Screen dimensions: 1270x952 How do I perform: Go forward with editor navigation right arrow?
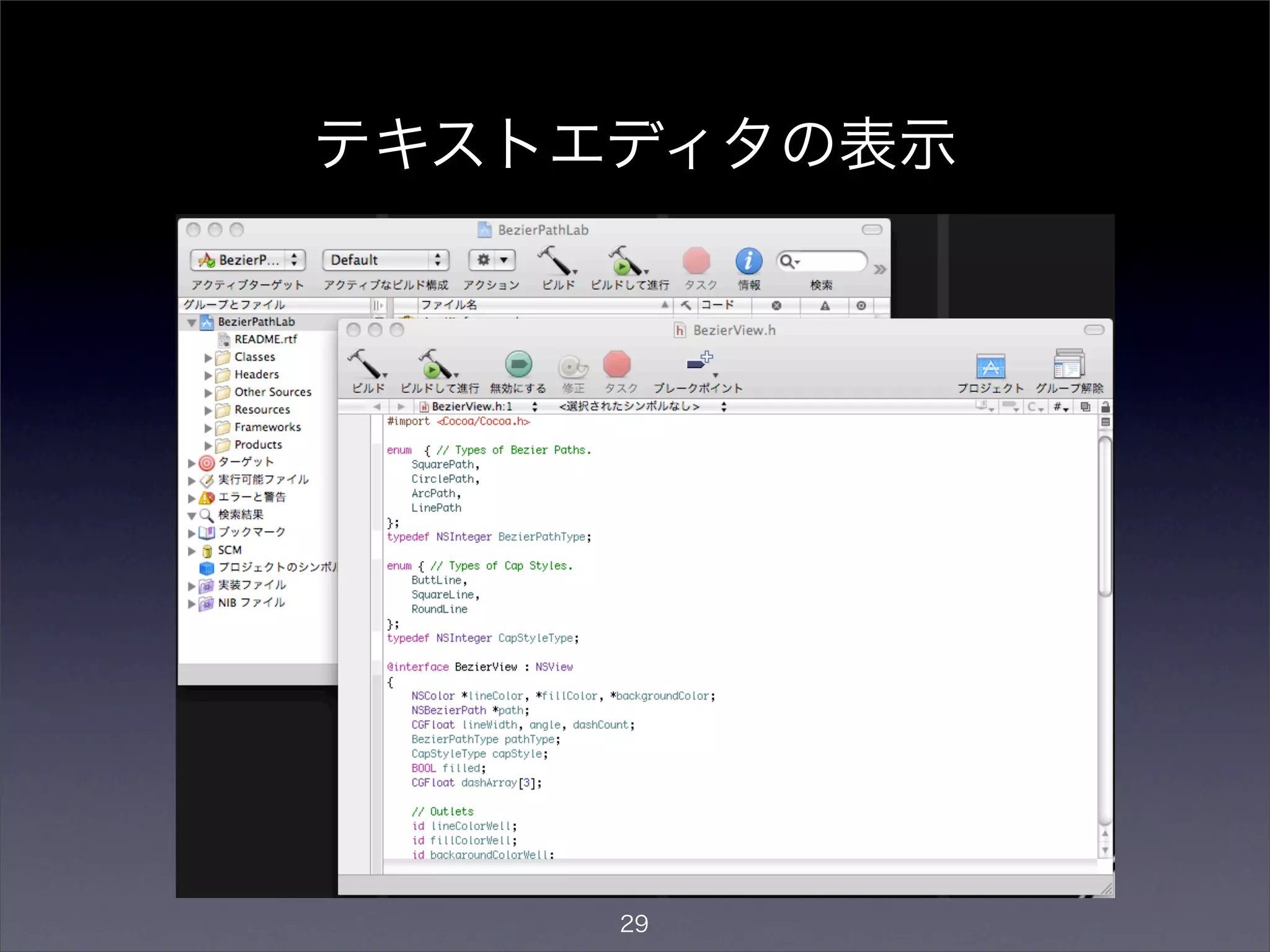point(401,407)
